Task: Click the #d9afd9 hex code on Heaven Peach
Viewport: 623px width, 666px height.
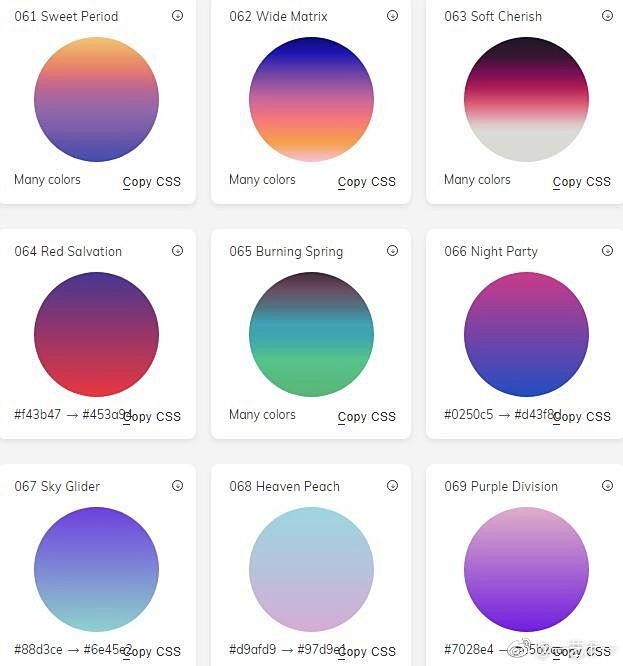Action: click(x=252, y=649)
